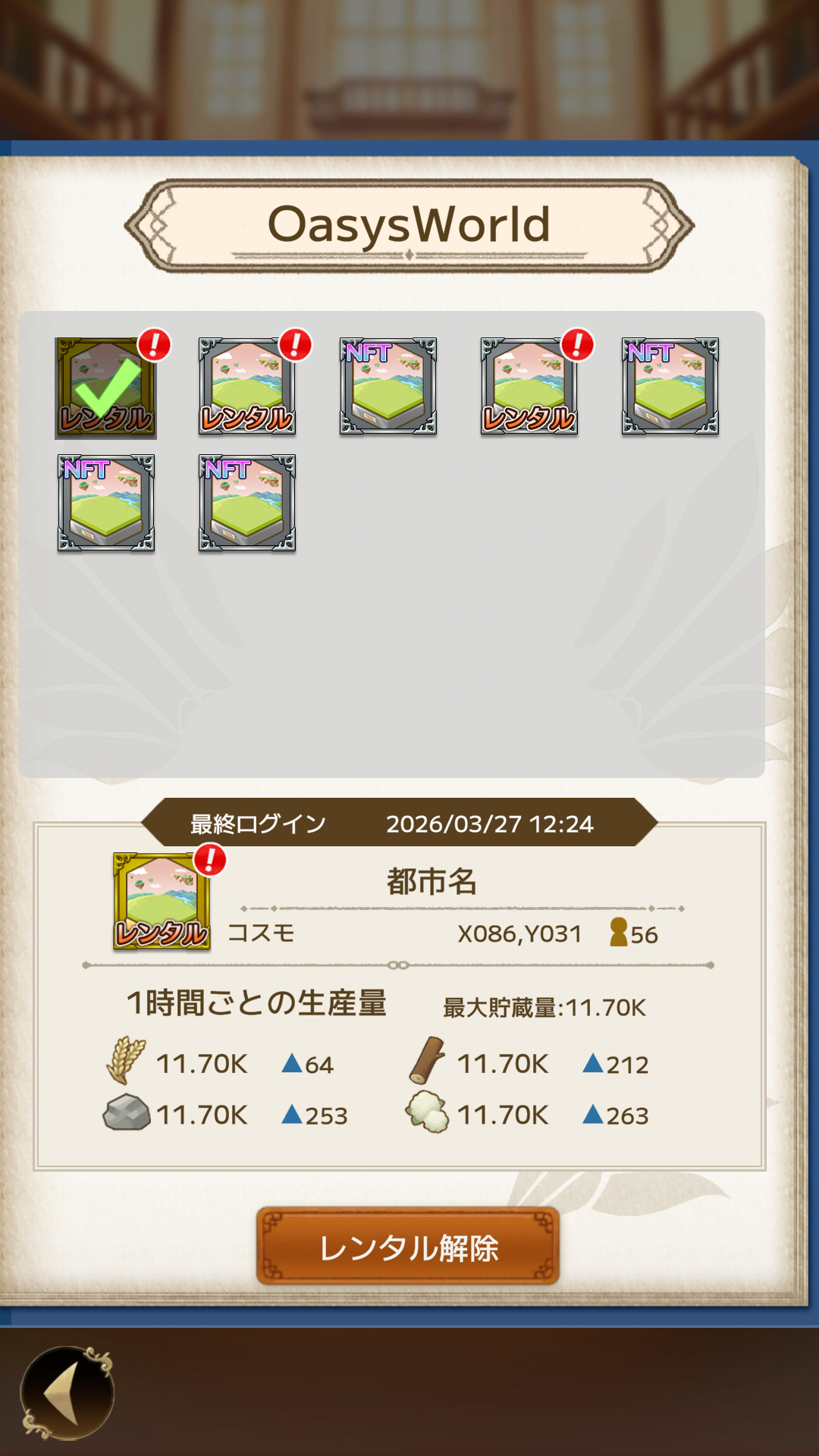Select the second rental land tile
This screenshot has height=1456, width=819.
click(x=246, y=387)
